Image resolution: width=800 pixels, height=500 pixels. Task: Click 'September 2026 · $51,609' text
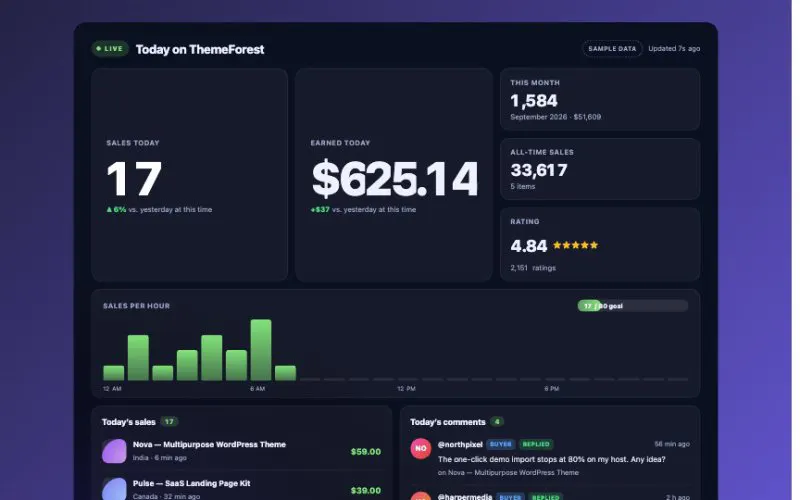556,117
